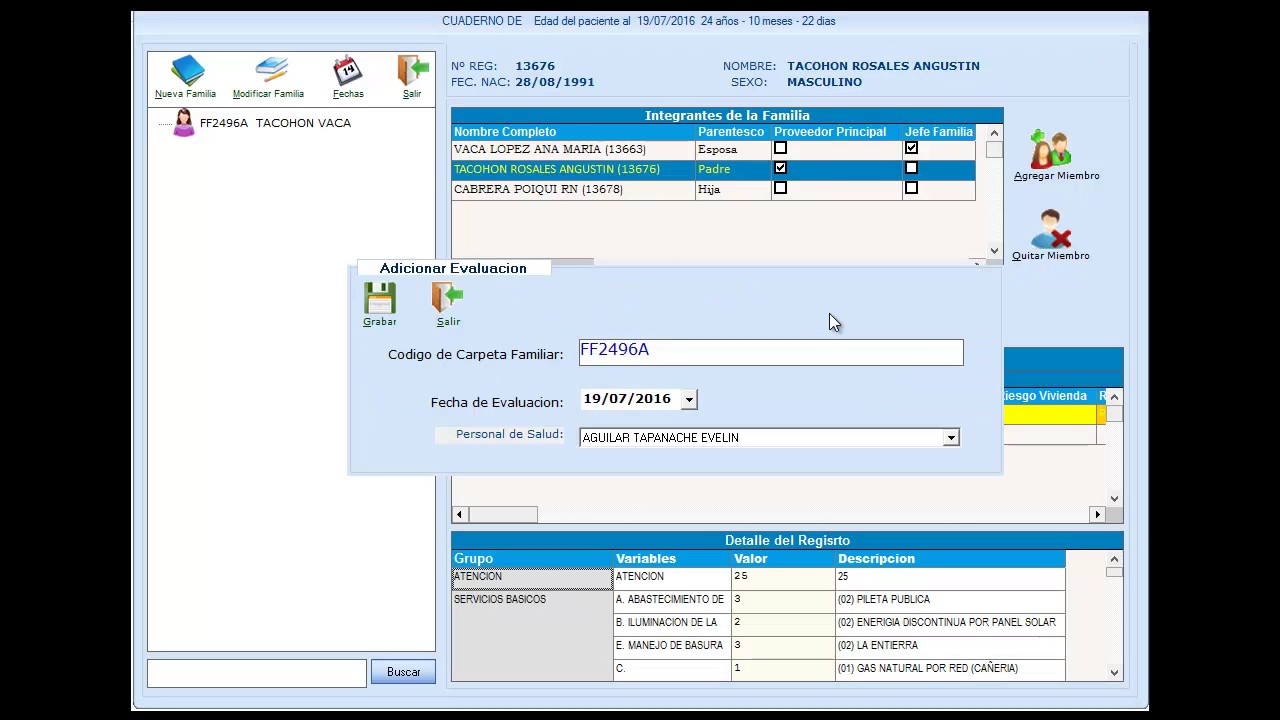Toggle Proveedor Principal for TACOHON ROSALES ANGUSTIN
Image resolution: width=1280 pixels, height=720 pixels.
point(781,168)
